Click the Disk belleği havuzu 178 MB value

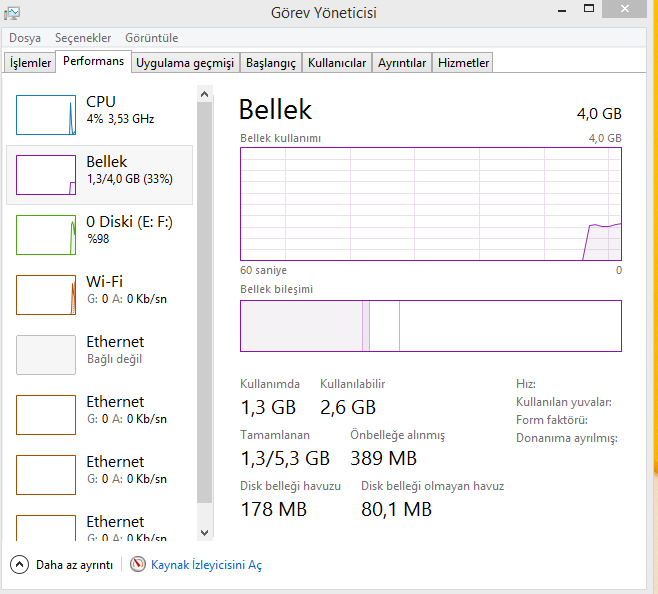point(274,510)
